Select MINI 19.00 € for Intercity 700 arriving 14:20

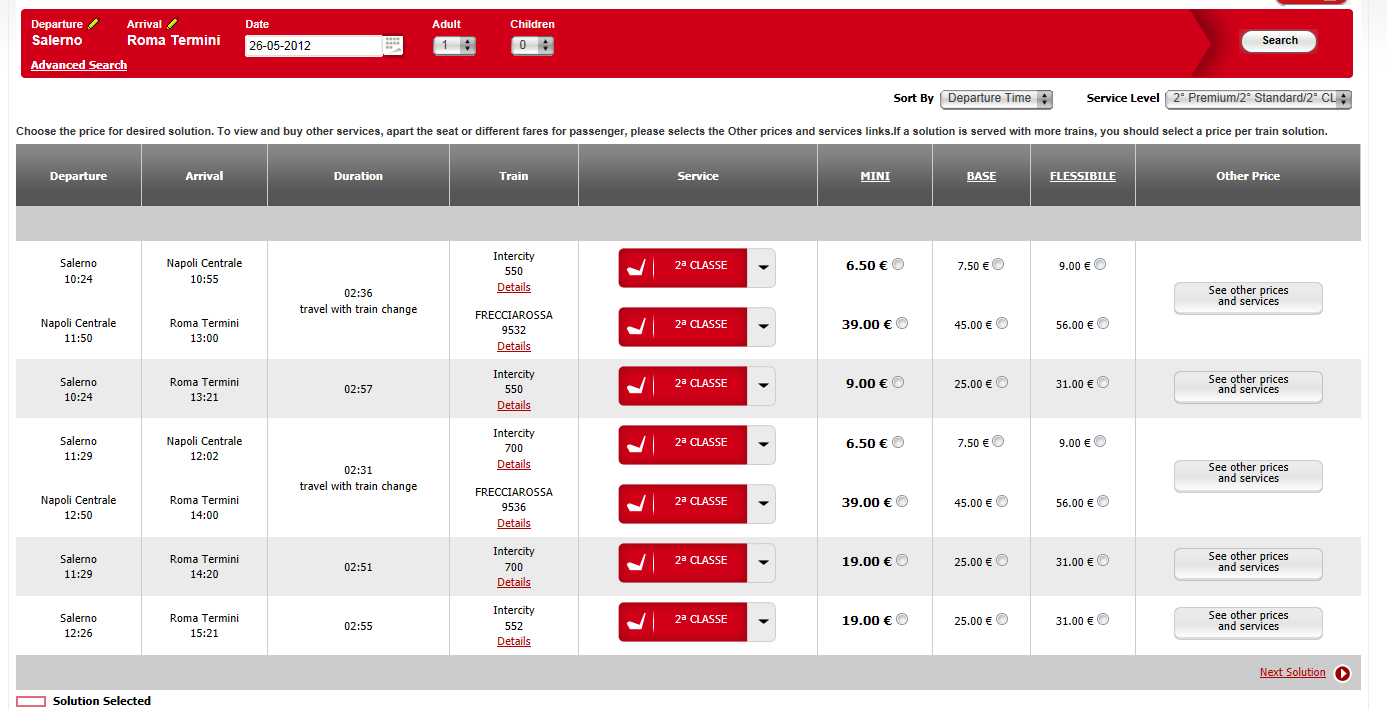pos(902,561)
